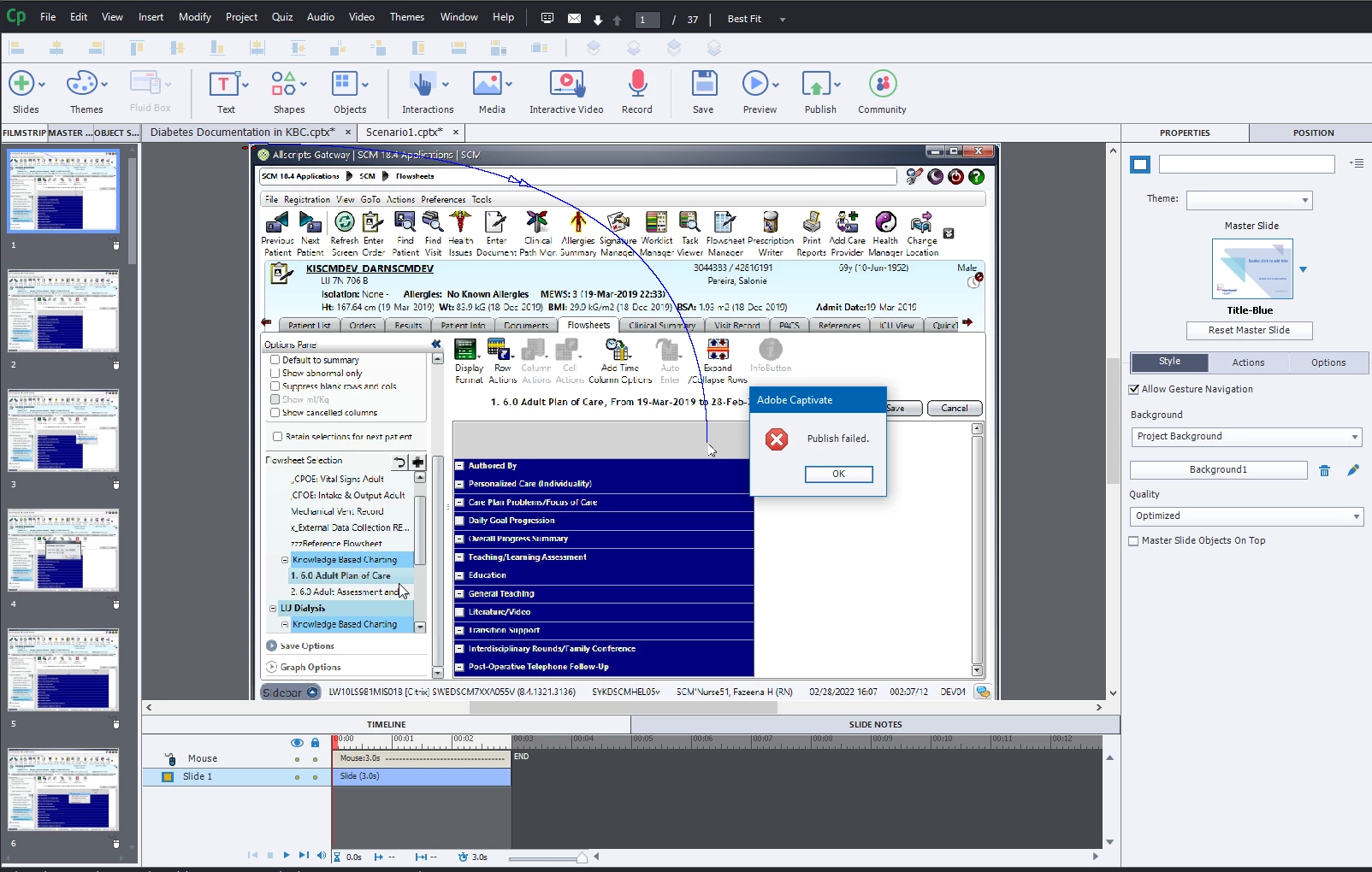
Task: Adjust the timeline zoom slider
Action: [582, 857]
